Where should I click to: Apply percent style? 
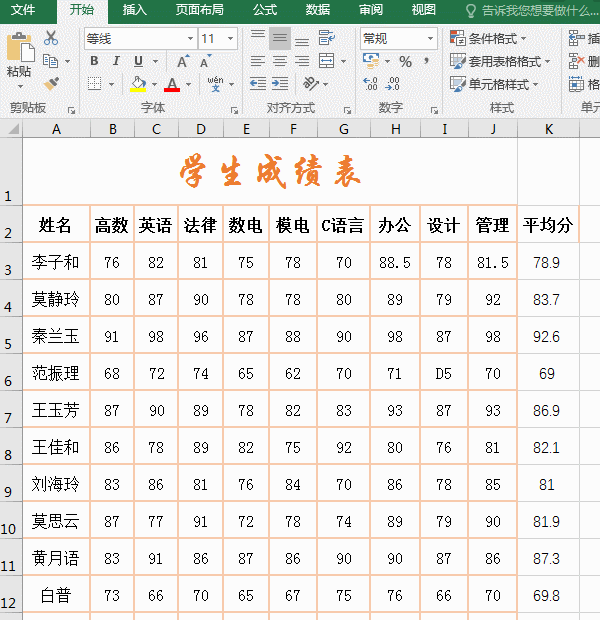click(405, 61)
